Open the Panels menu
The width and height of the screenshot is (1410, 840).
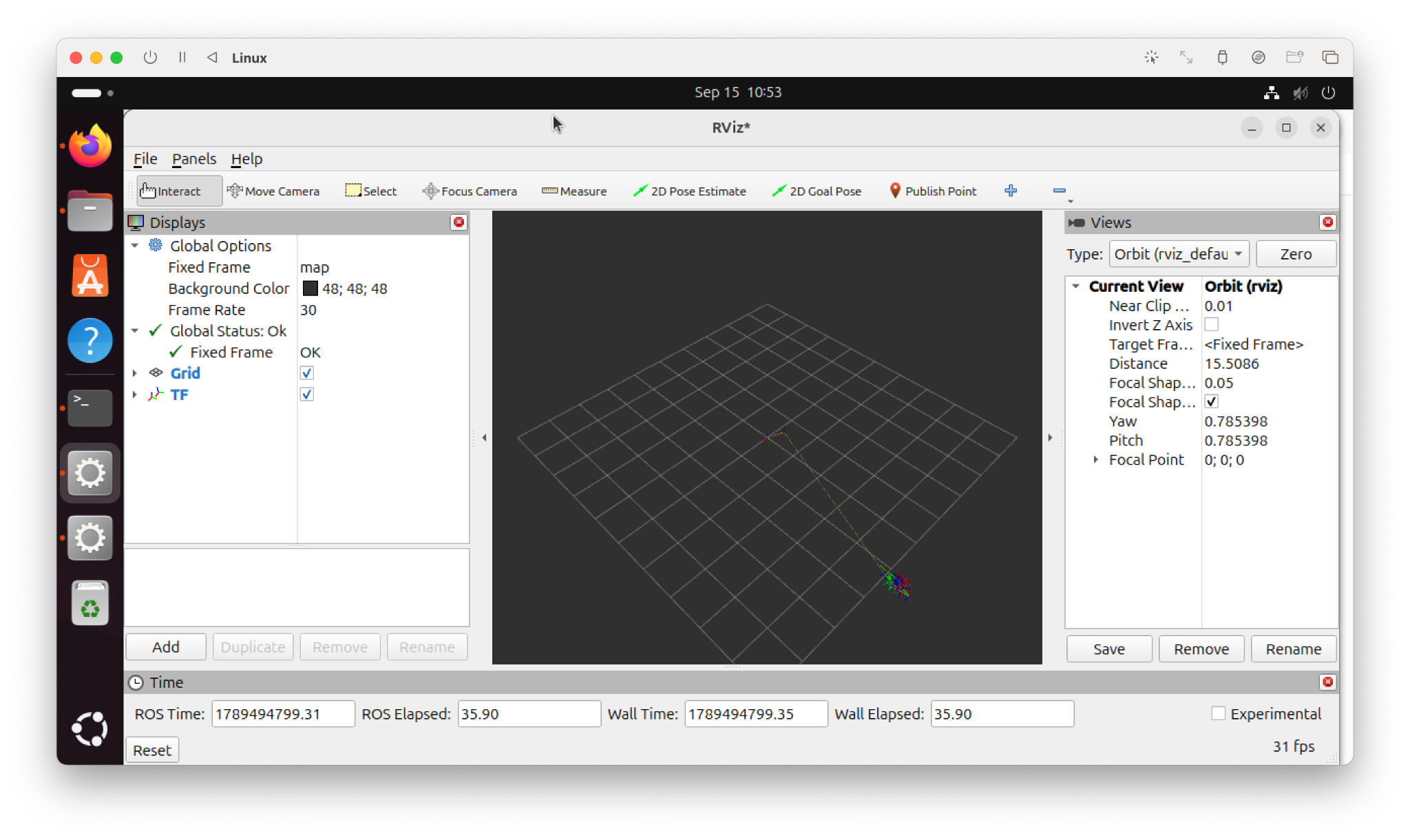(x=194, y=159)
